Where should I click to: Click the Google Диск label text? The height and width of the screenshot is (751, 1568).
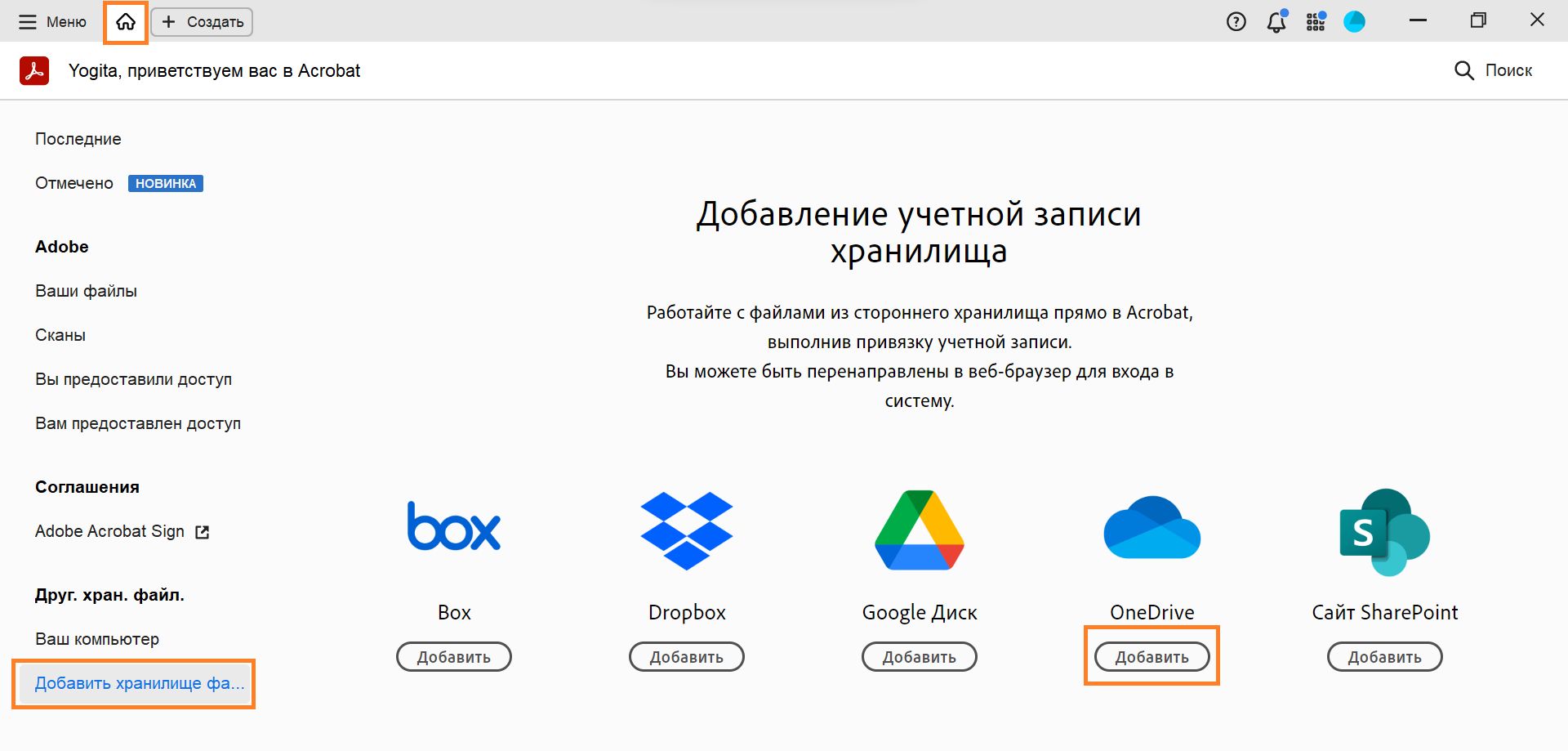pyautogui.click(x=920, y=612)
